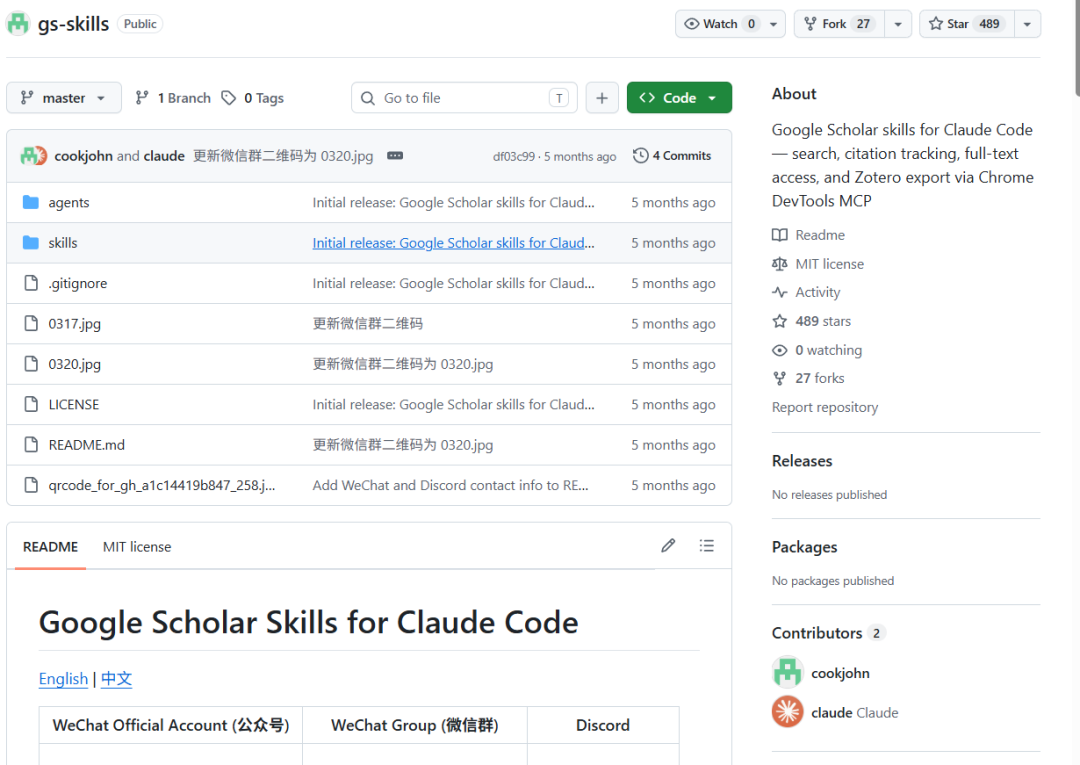View the 0 watching link
The width and height of the screenshot is (1080, 765).
pyautogui.click(x=818, y=350)
